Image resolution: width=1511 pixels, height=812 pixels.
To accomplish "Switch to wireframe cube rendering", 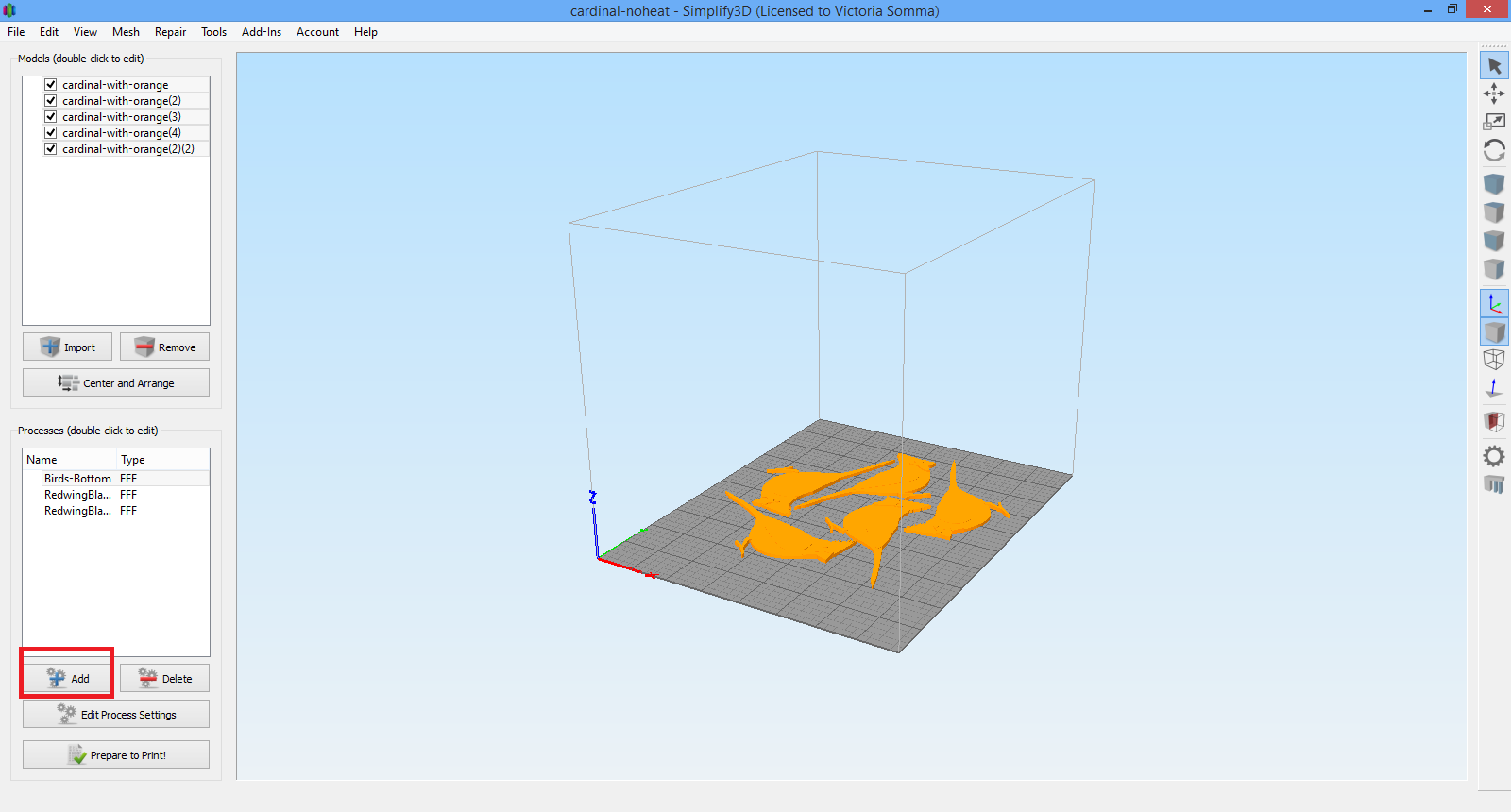I will [x=1494, y=359].
